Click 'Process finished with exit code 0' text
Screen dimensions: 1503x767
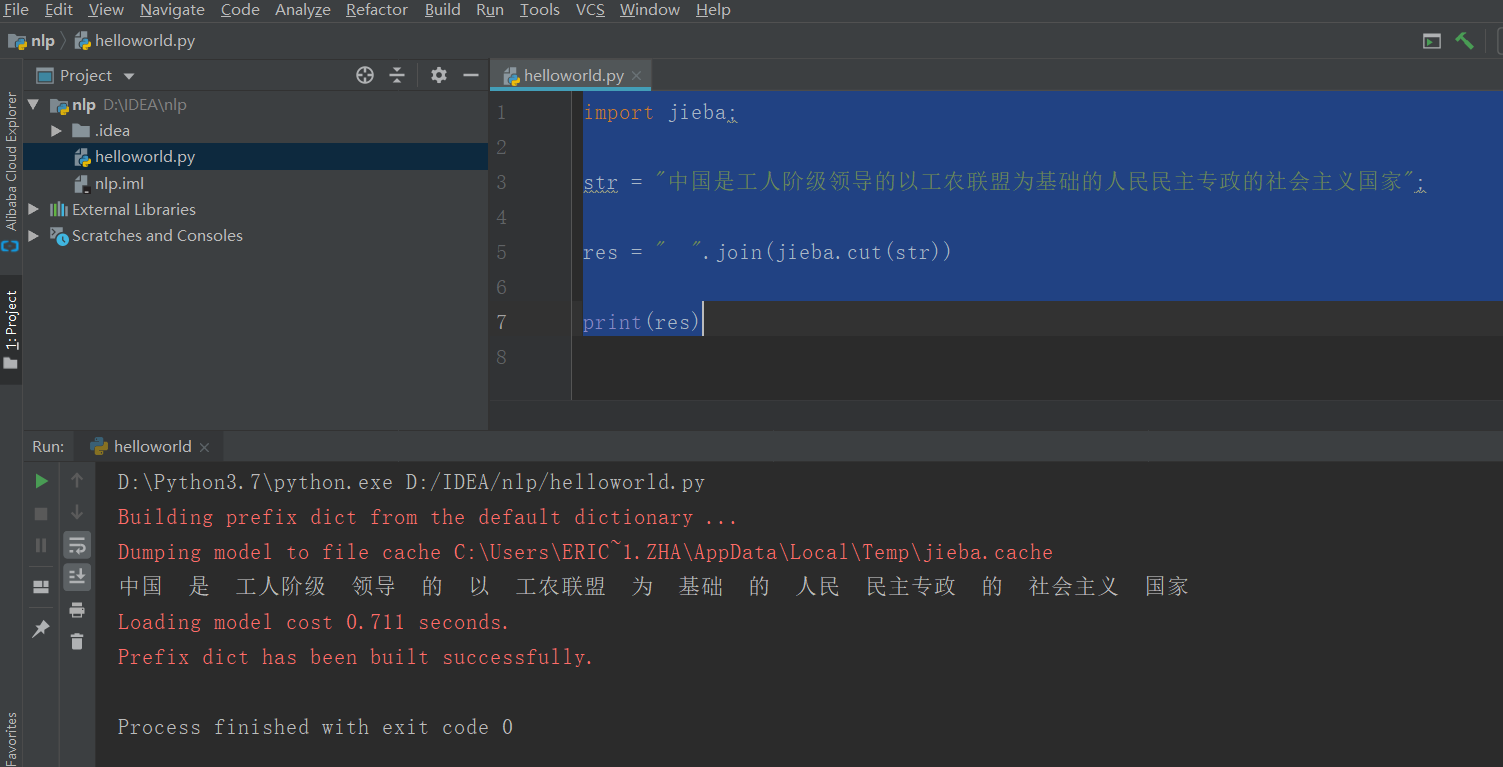[316, 727]
